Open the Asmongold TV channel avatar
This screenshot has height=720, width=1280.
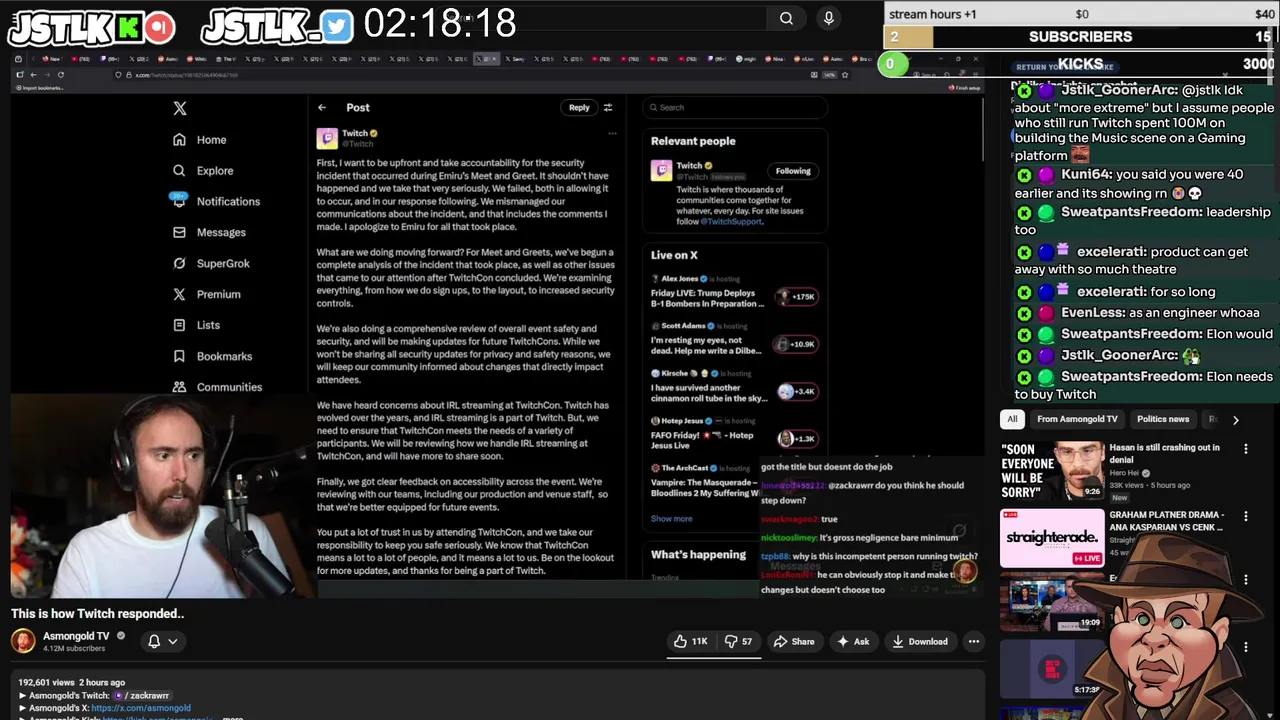23,641
